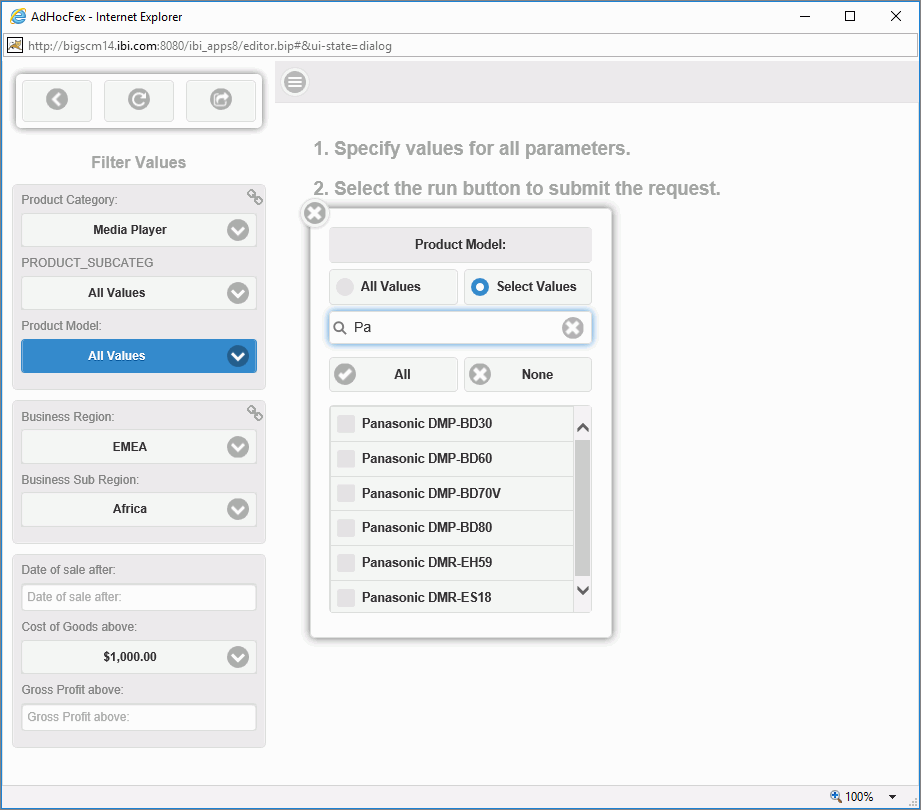Screen dimensions: 921x810
Task: Clear the search text using the X icon
Action: [571, 327]
